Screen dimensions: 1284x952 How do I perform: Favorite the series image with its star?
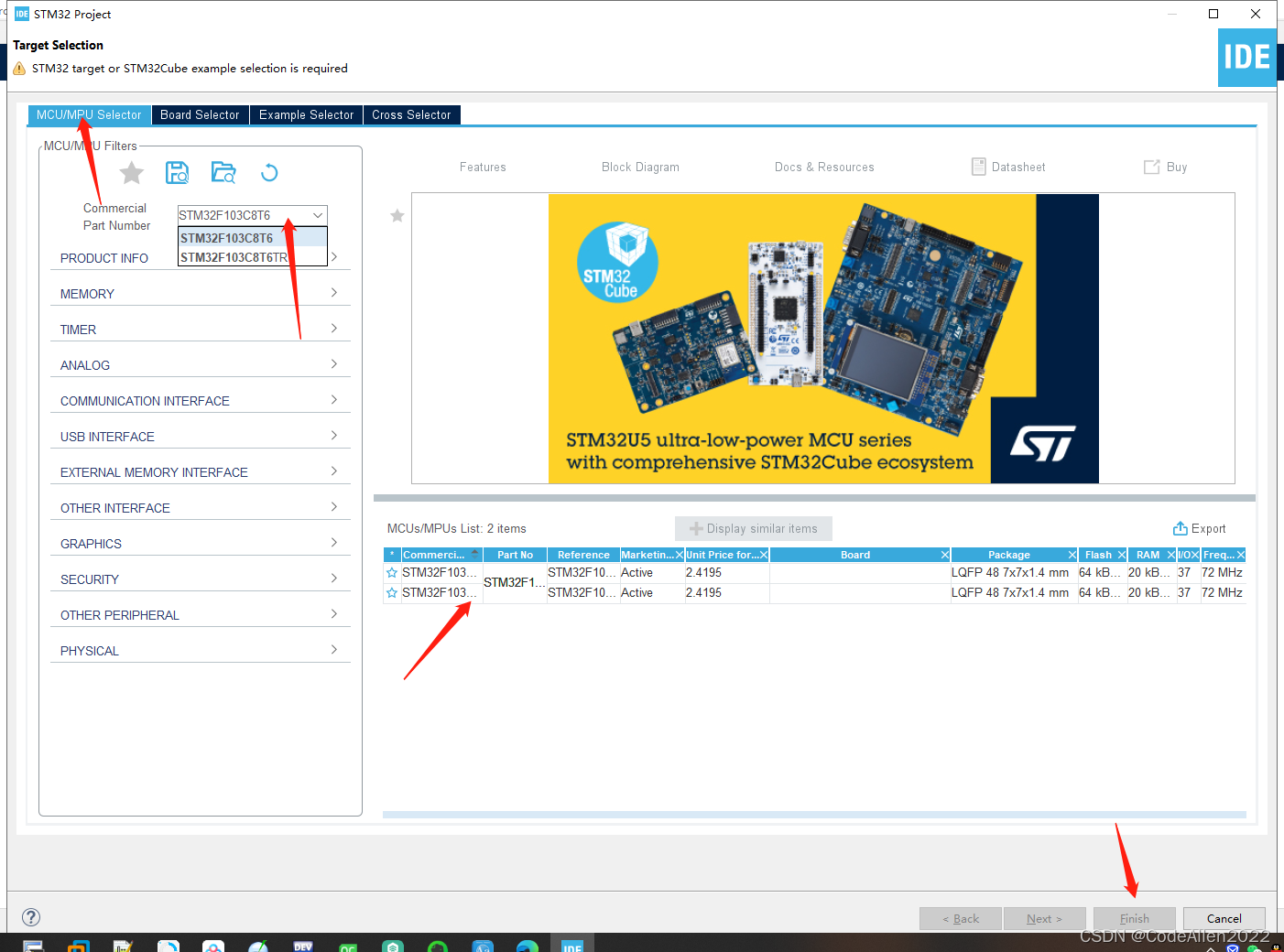point(397,215)
